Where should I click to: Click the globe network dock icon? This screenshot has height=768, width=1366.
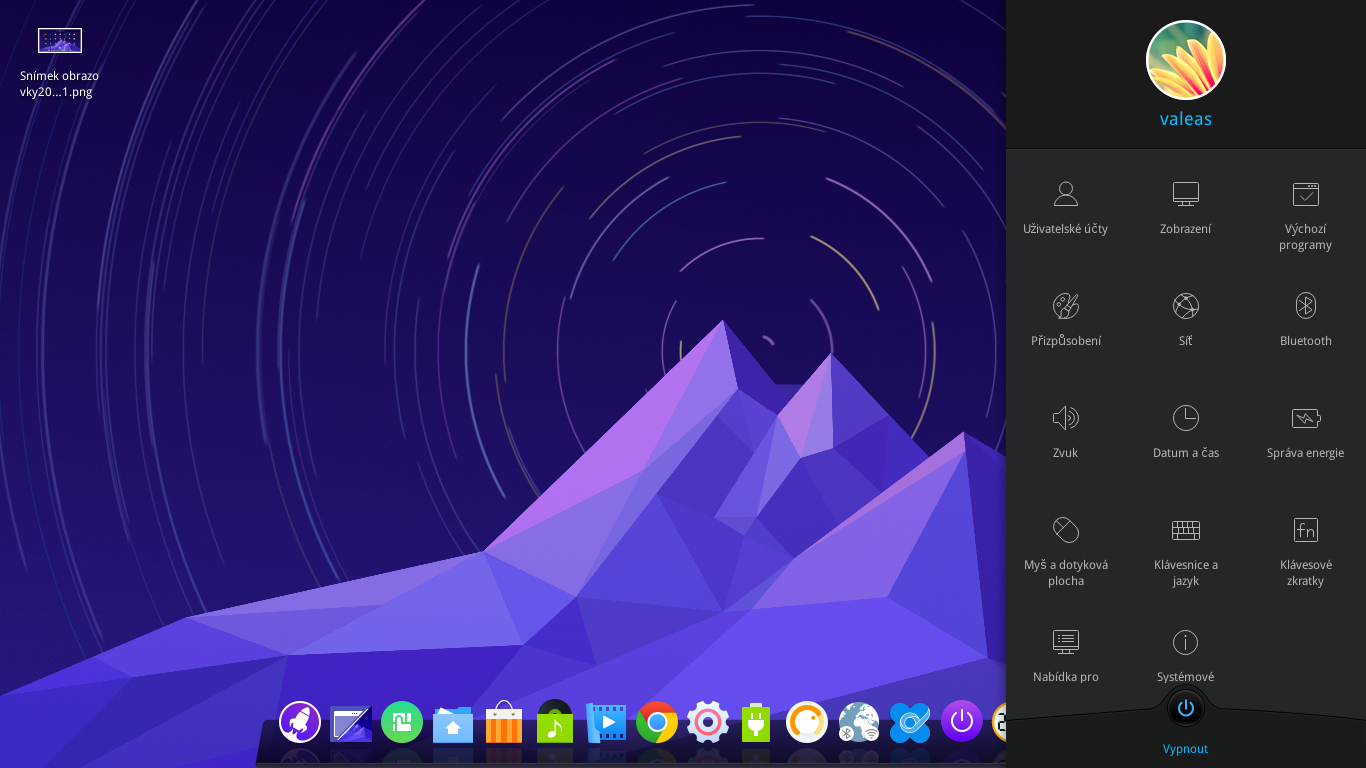point(859,721)
